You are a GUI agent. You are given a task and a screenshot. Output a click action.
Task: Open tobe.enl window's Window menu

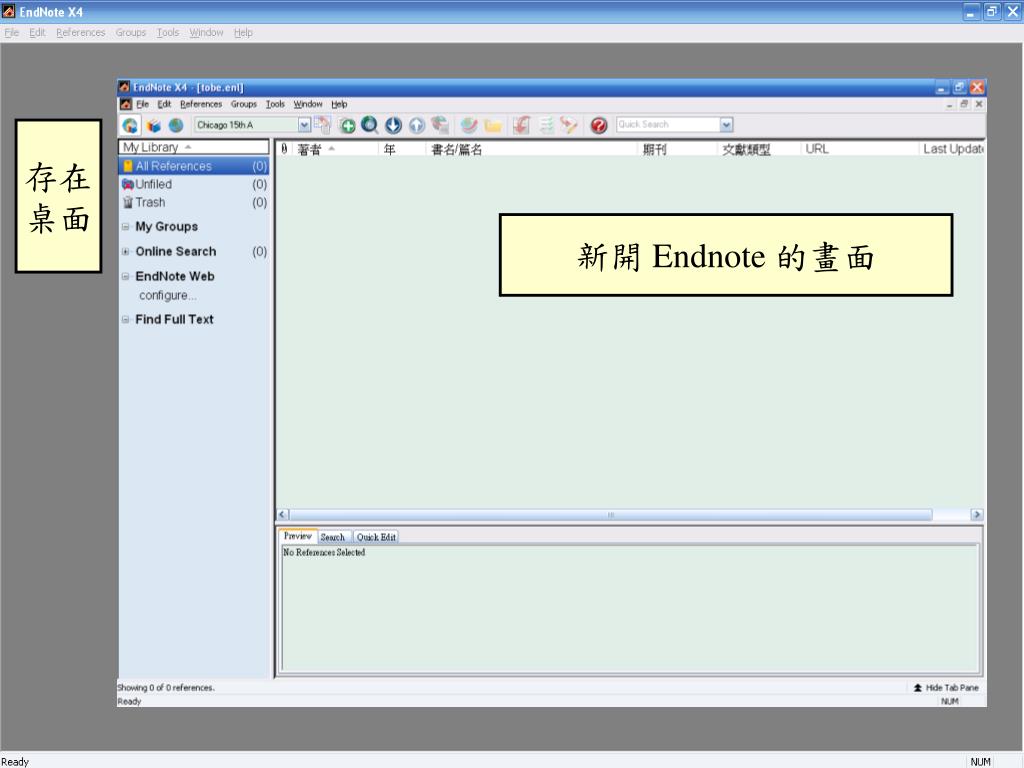tap(308, 104)
